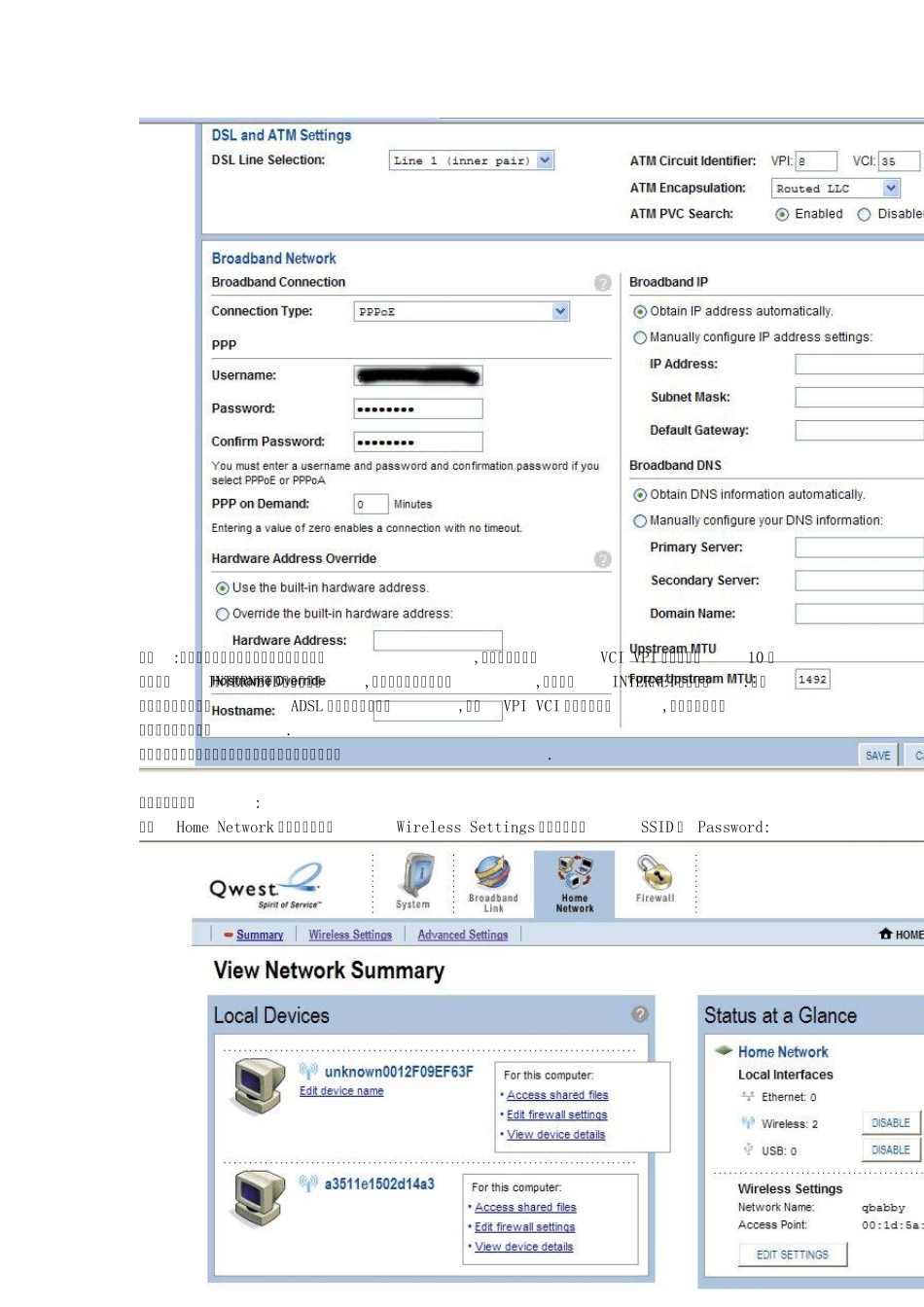Open Access shared files for unknown0012F09EF63F

click(x=557, y=1095)
